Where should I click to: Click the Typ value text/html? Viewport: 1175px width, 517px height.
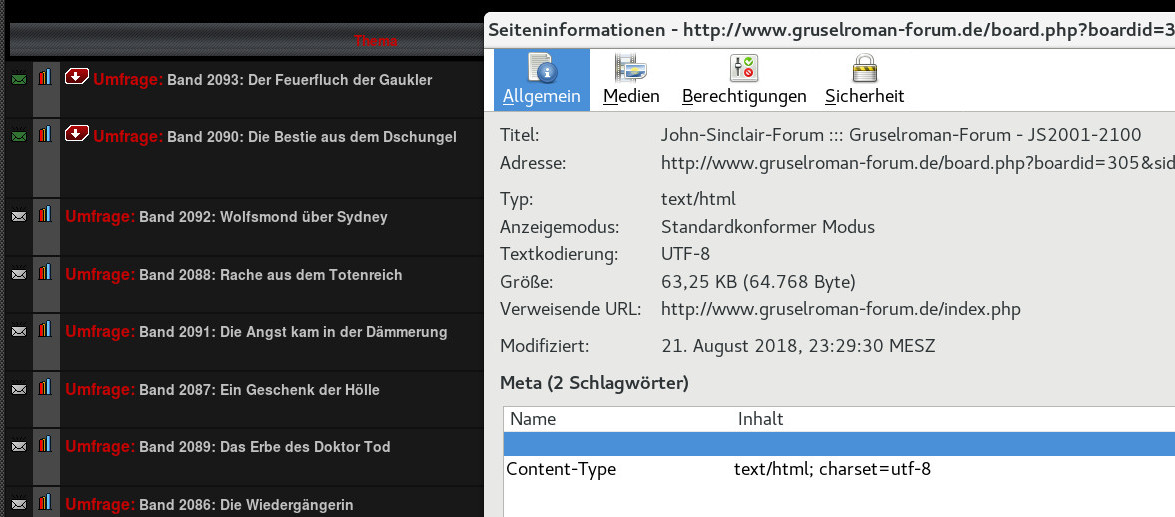(x=698, y=199)
